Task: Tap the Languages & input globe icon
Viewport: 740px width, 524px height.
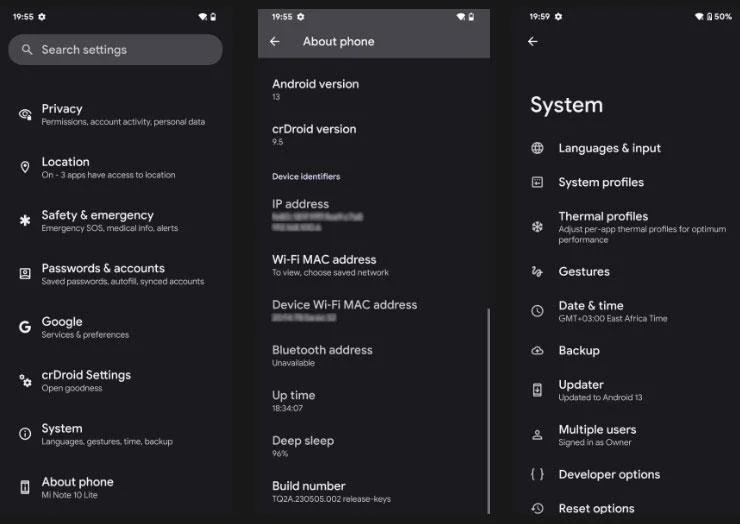Action: pos(537,148)
